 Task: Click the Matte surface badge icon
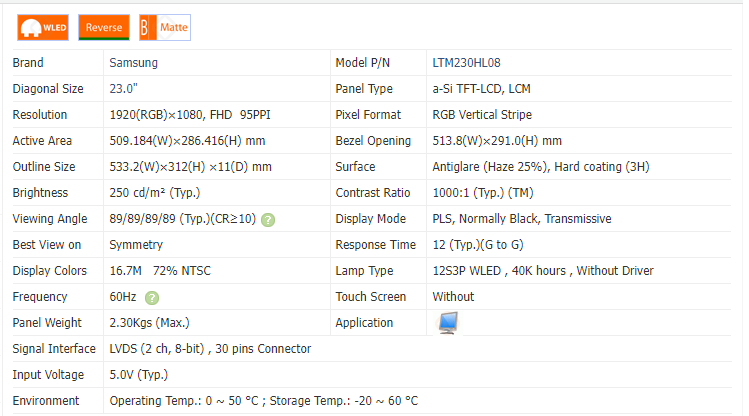click(165, 27)
